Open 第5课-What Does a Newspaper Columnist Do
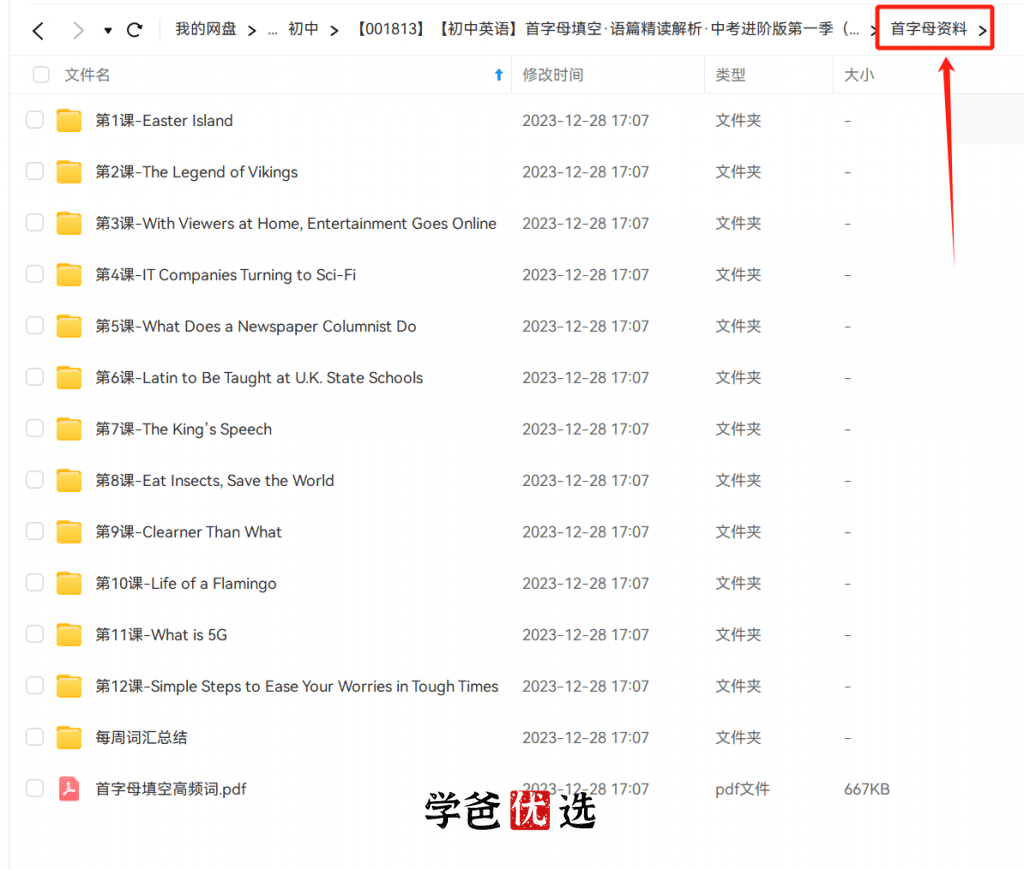This screenshot has height=870, width=1024. [x=255, y=327]
